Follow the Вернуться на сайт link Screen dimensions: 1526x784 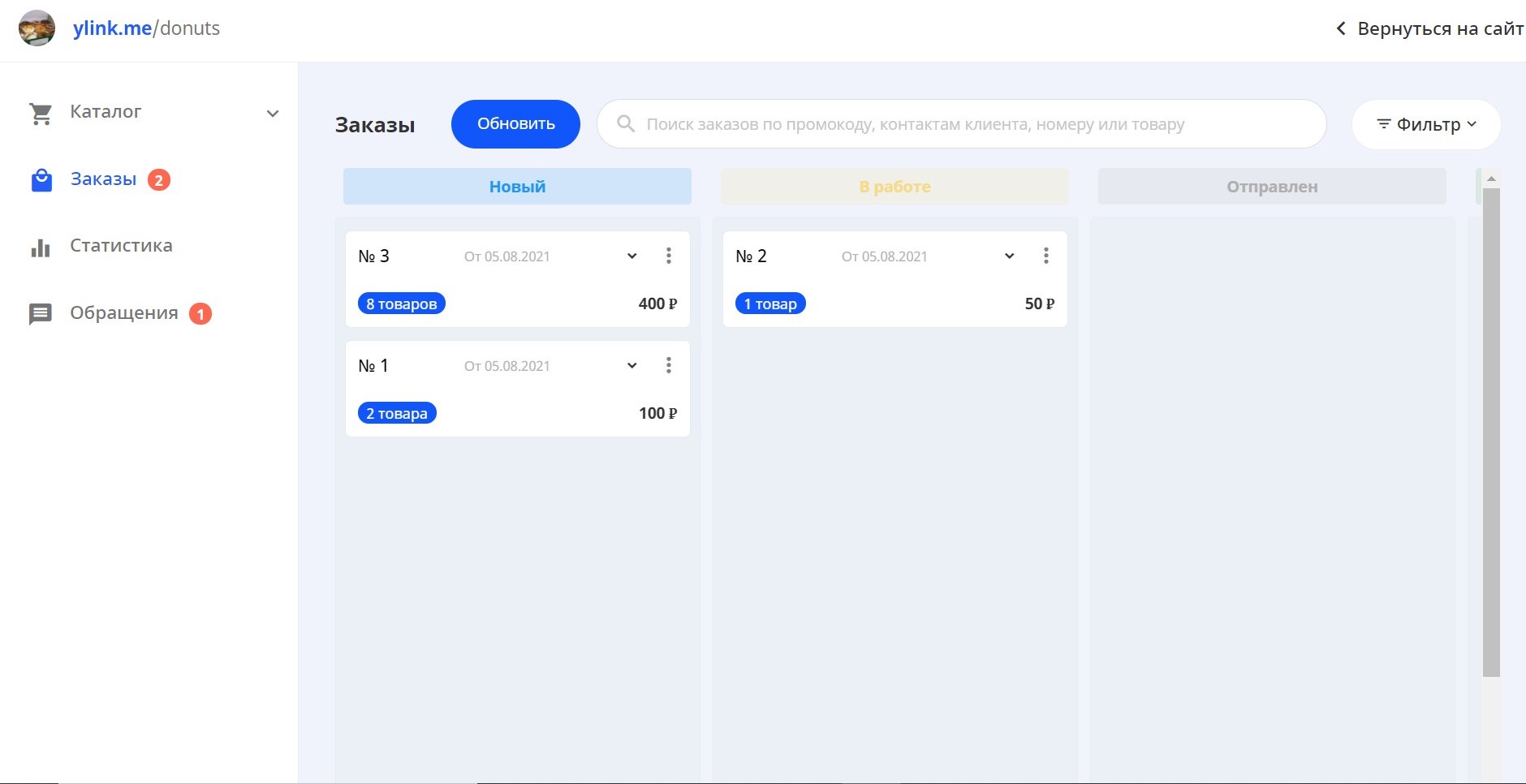[1429, 28]
